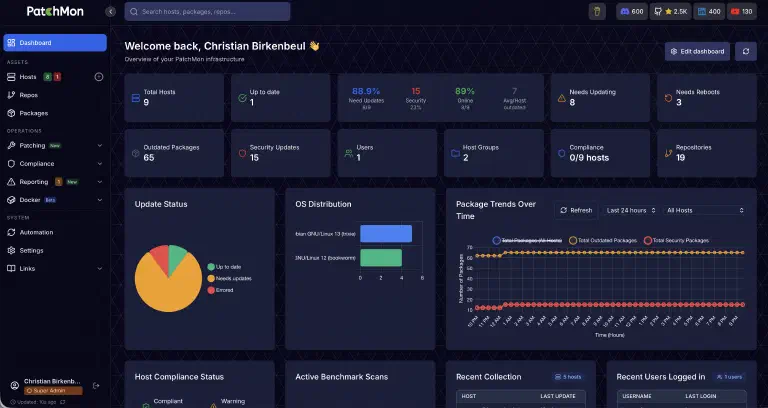This screenshot has width=768, height=408.
Task: Toggle the Errored pie legend
Action: [x=220, y=290]
